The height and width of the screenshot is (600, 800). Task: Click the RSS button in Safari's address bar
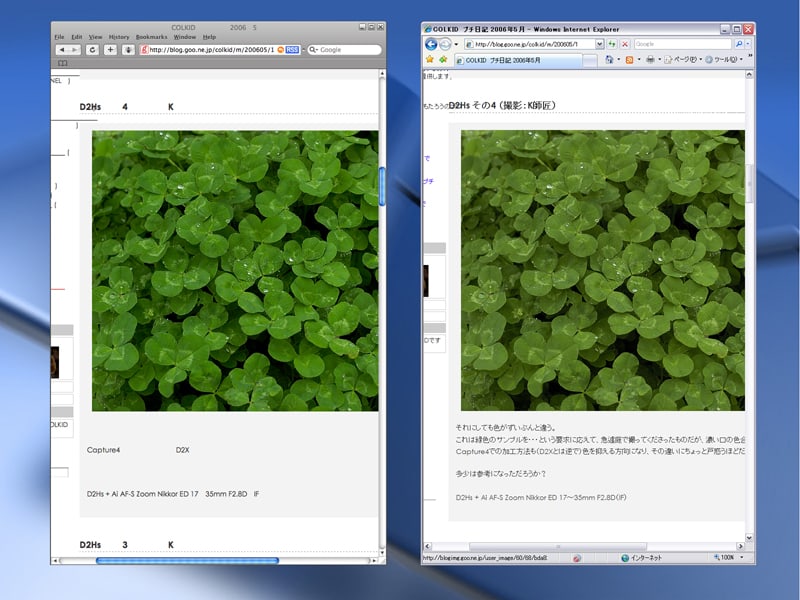tap(292, 49)
